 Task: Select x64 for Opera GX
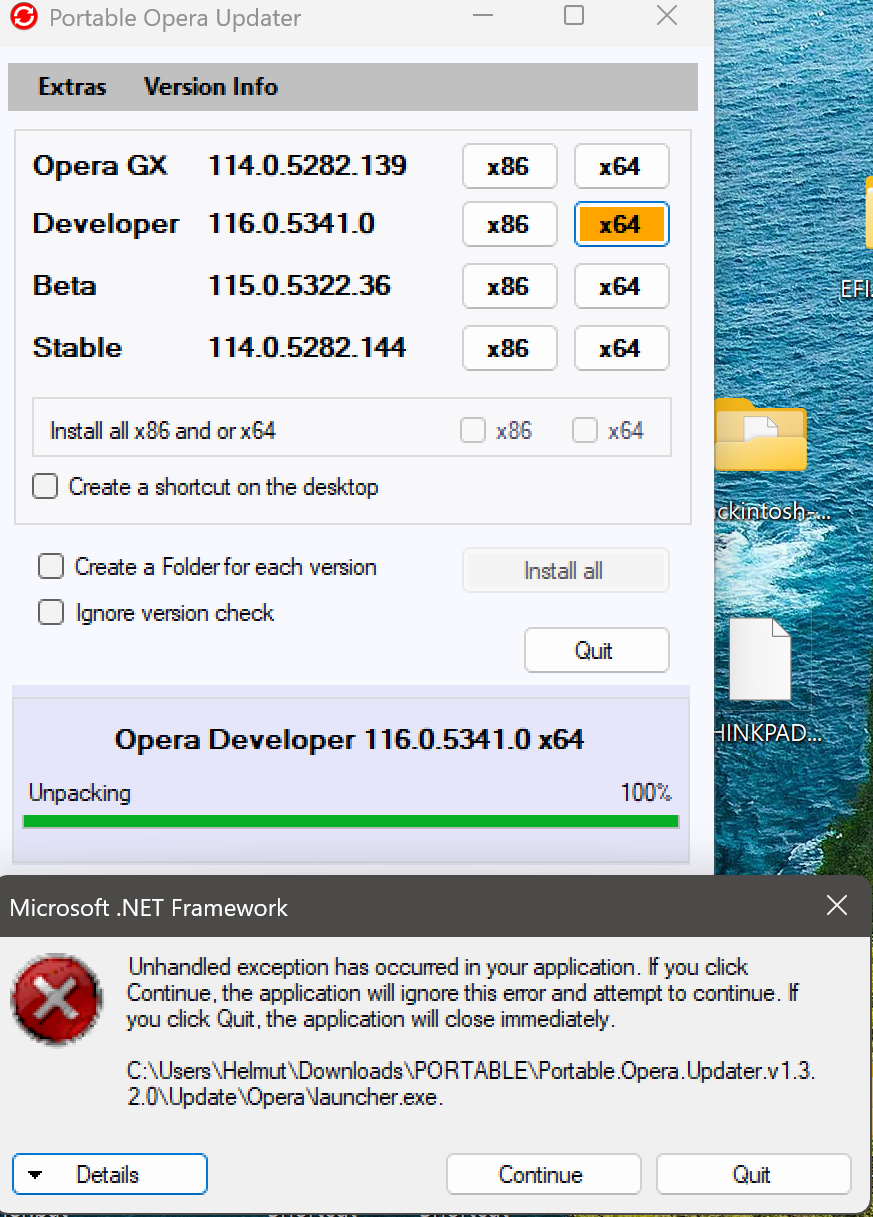(621, 166)
